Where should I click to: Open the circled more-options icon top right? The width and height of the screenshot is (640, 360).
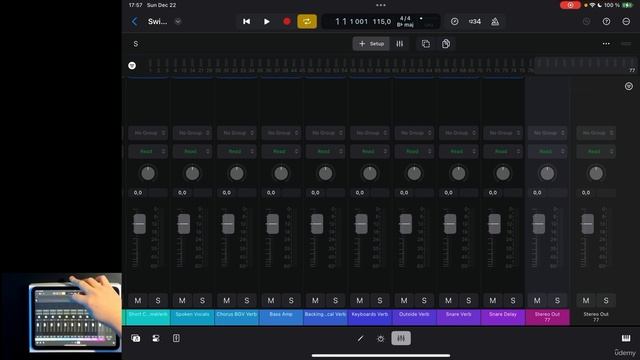[627, 22]
